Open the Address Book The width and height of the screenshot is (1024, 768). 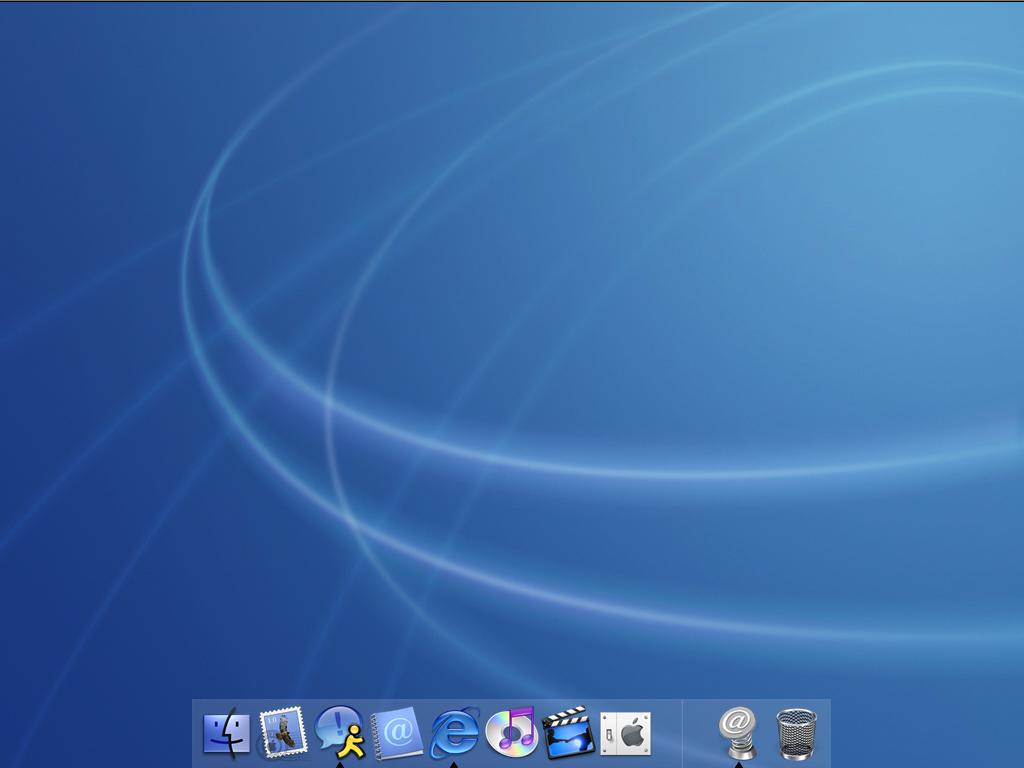click(397, 731)
